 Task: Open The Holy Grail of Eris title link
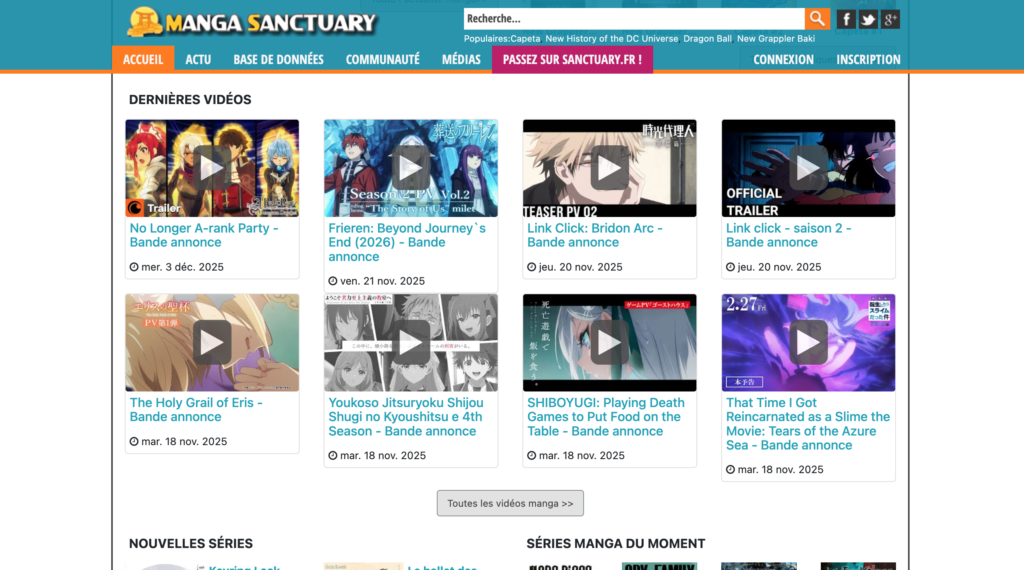(x=196, y=409)
